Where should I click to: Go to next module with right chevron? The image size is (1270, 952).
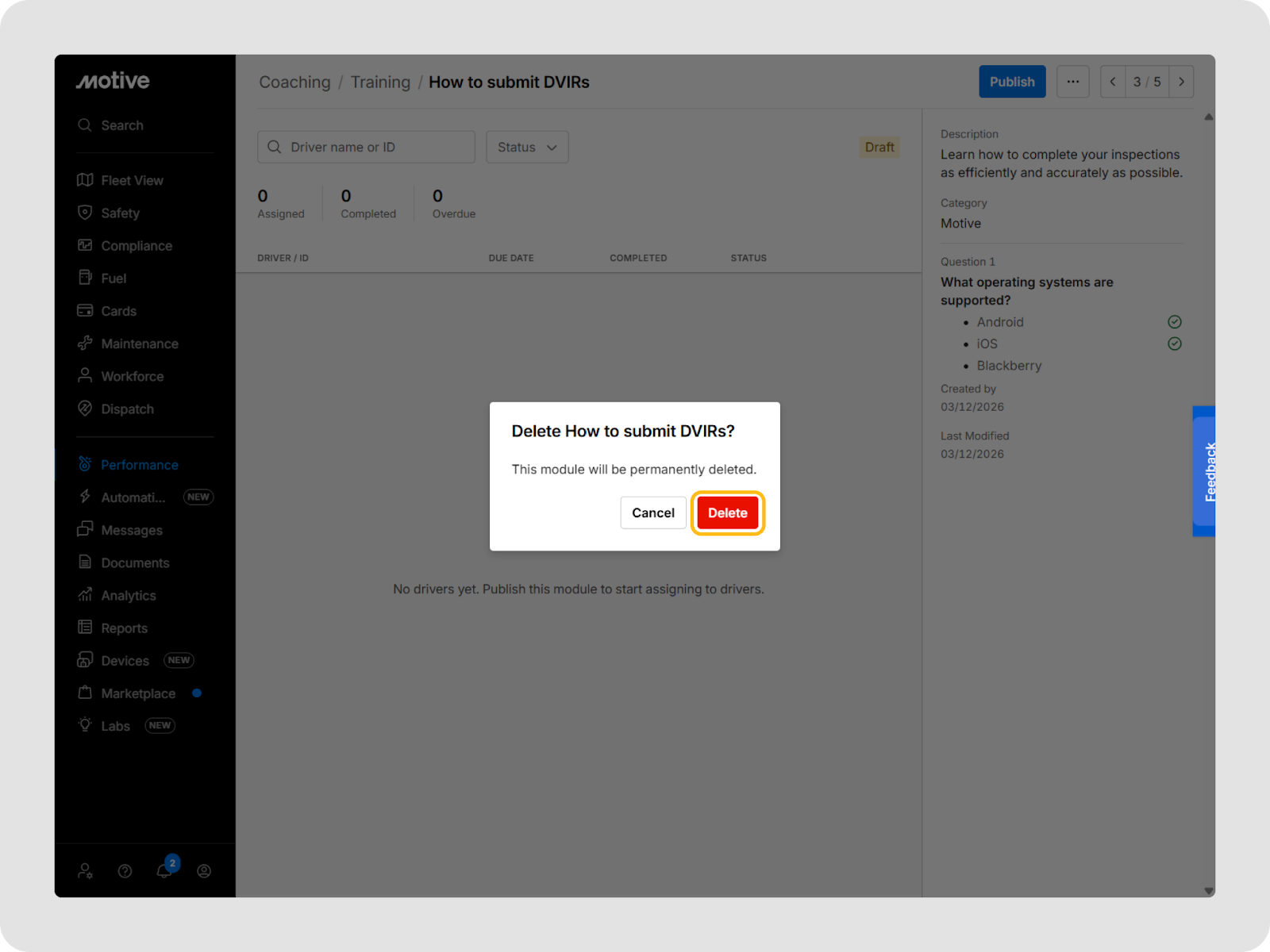(x=1181, y=82)
